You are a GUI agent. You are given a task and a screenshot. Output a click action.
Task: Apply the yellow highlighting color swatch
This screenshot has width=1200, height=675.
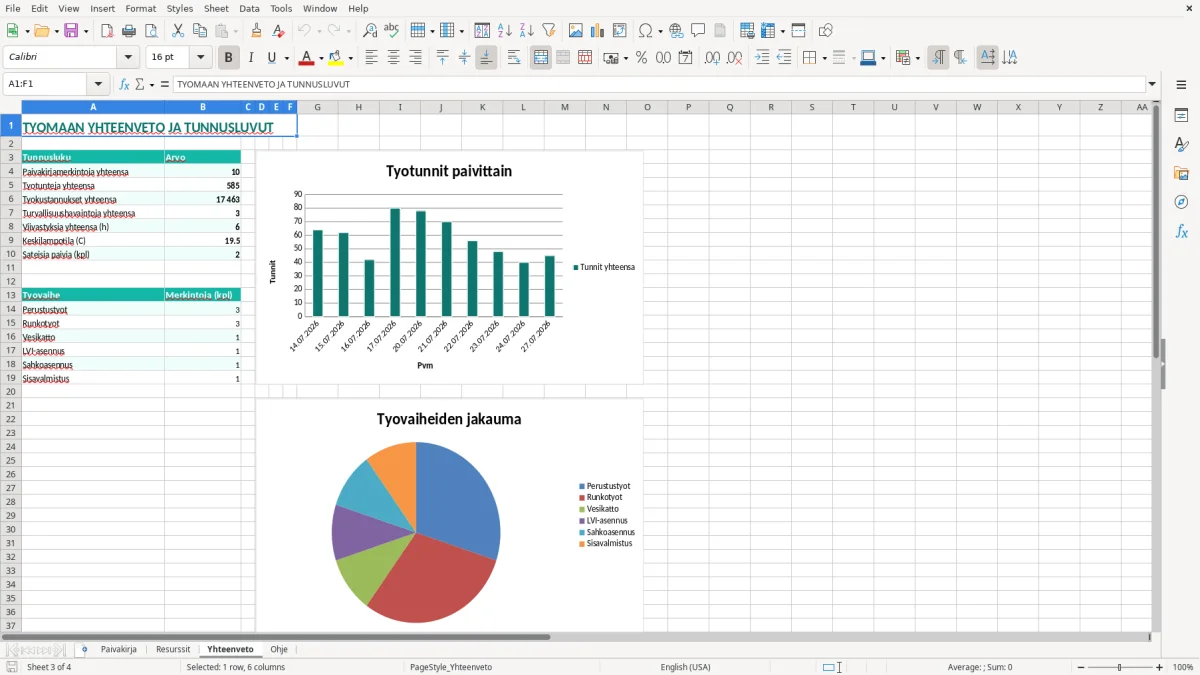tap(336, 58)
